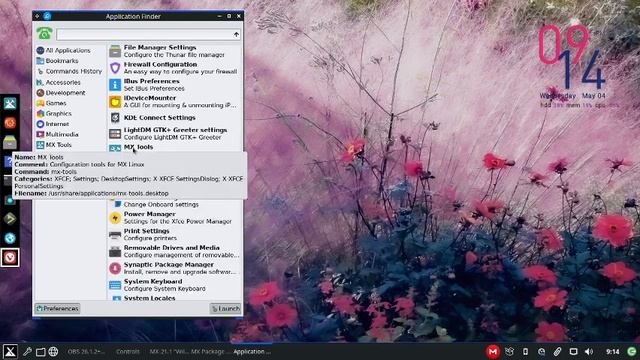Click the green telephone application icon
This screenshot has width=640, height=360.
click(44, 33)
